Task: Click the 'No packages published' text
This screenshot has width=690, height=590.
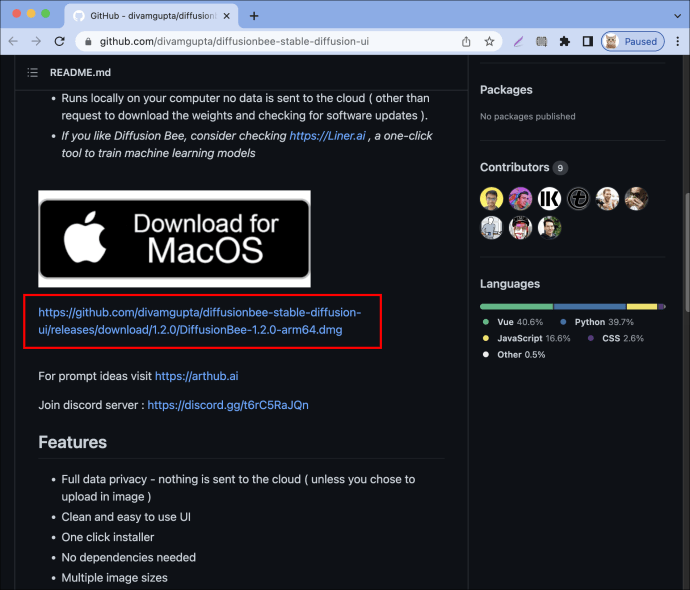Action: pos(528,117)
